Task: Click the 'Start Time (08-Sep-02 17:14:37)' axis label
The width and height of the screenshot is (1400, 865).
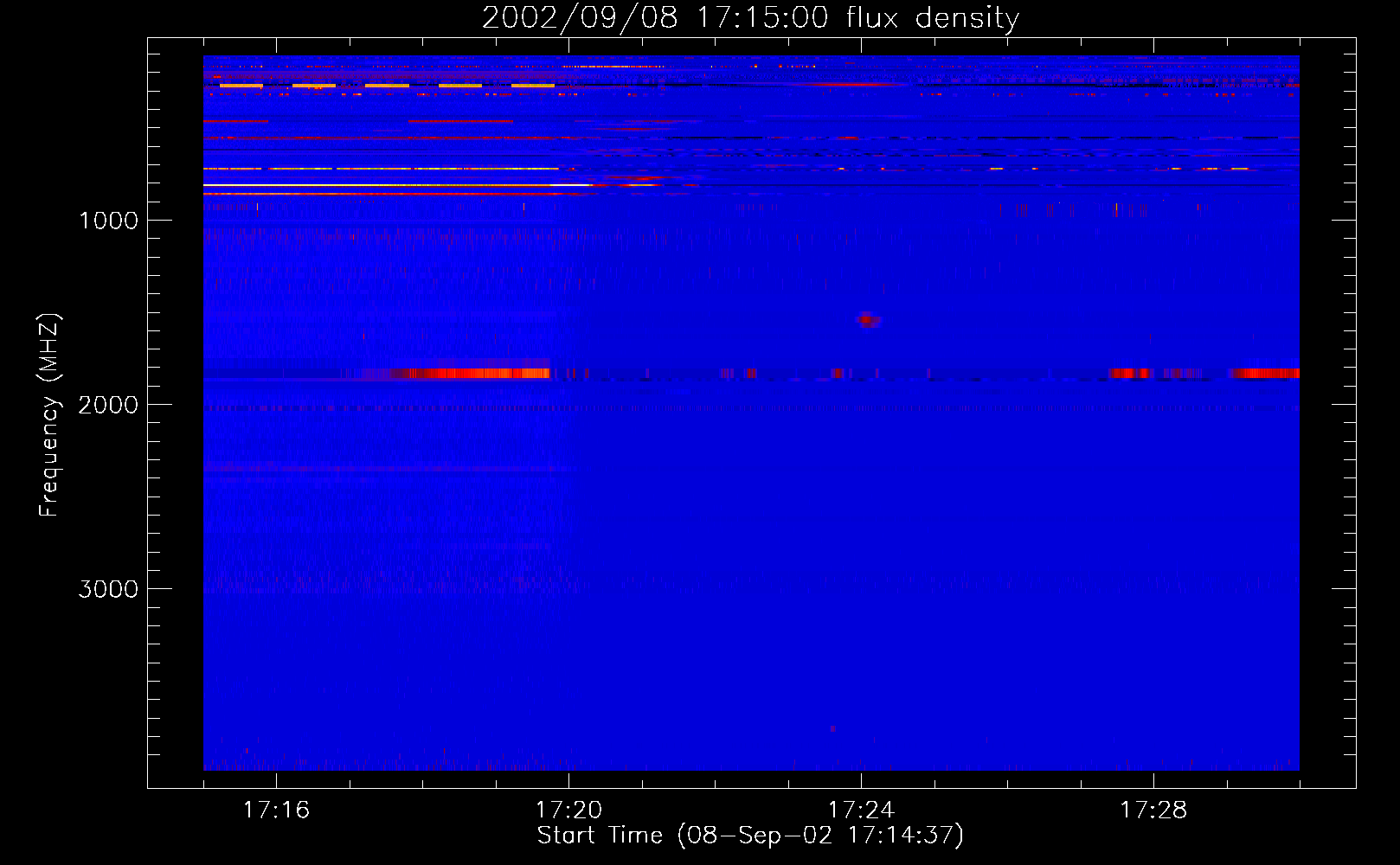Action: click(750, 836)
